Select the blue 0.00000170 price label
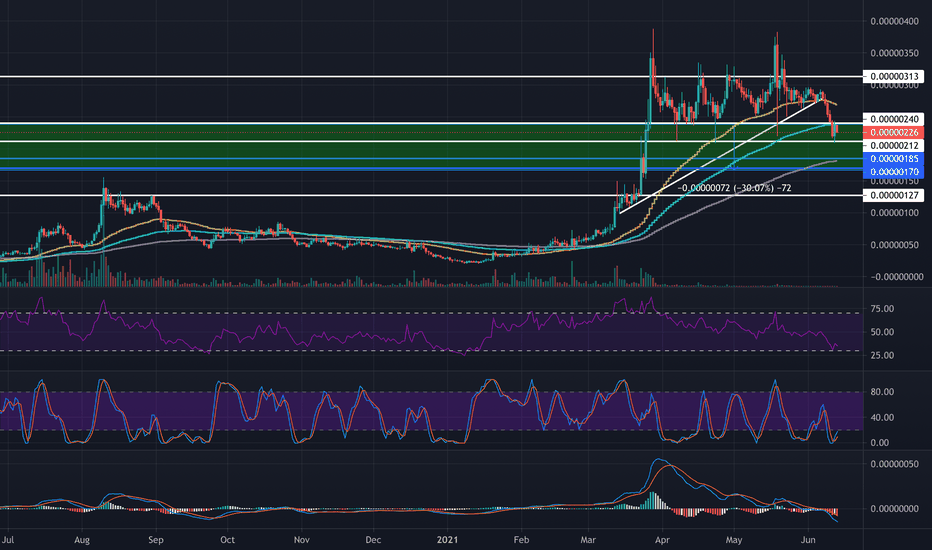 893,172
